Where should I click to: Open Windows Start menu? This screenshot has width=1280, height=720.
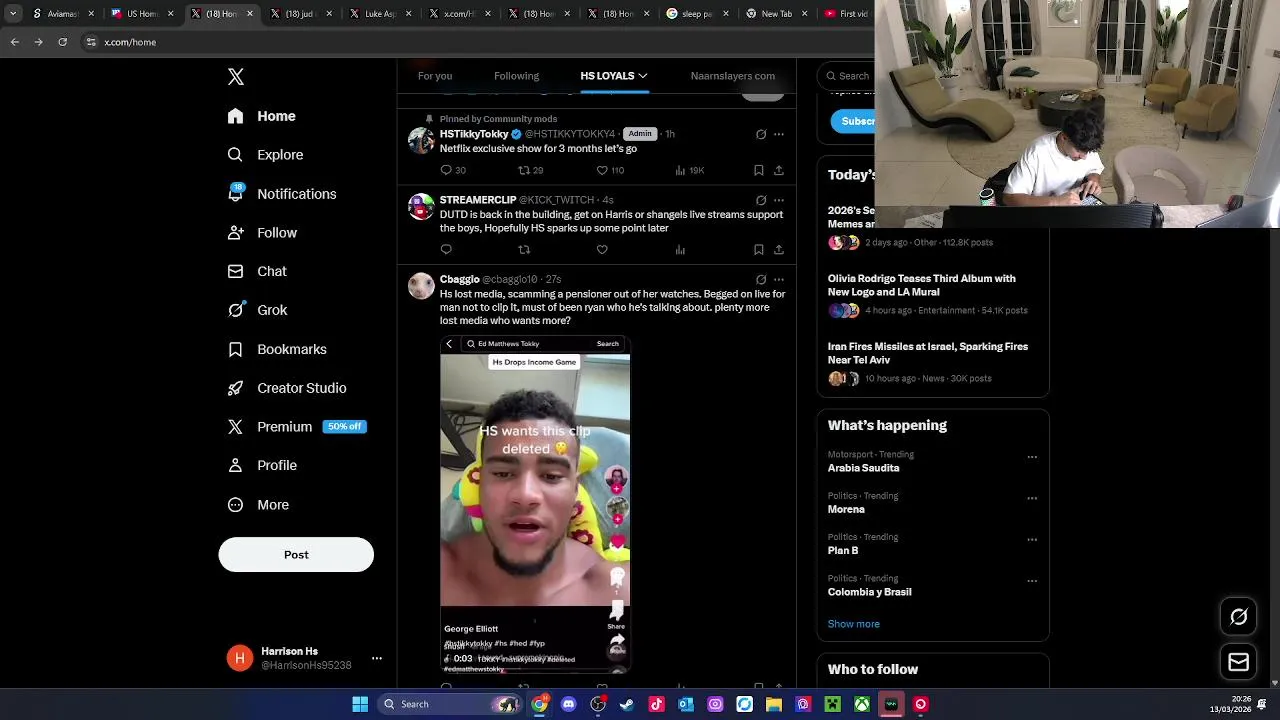360,704
